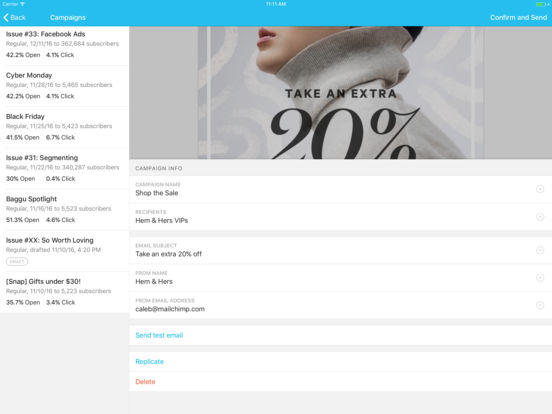Click Confirm and Send

coord(518,18)
